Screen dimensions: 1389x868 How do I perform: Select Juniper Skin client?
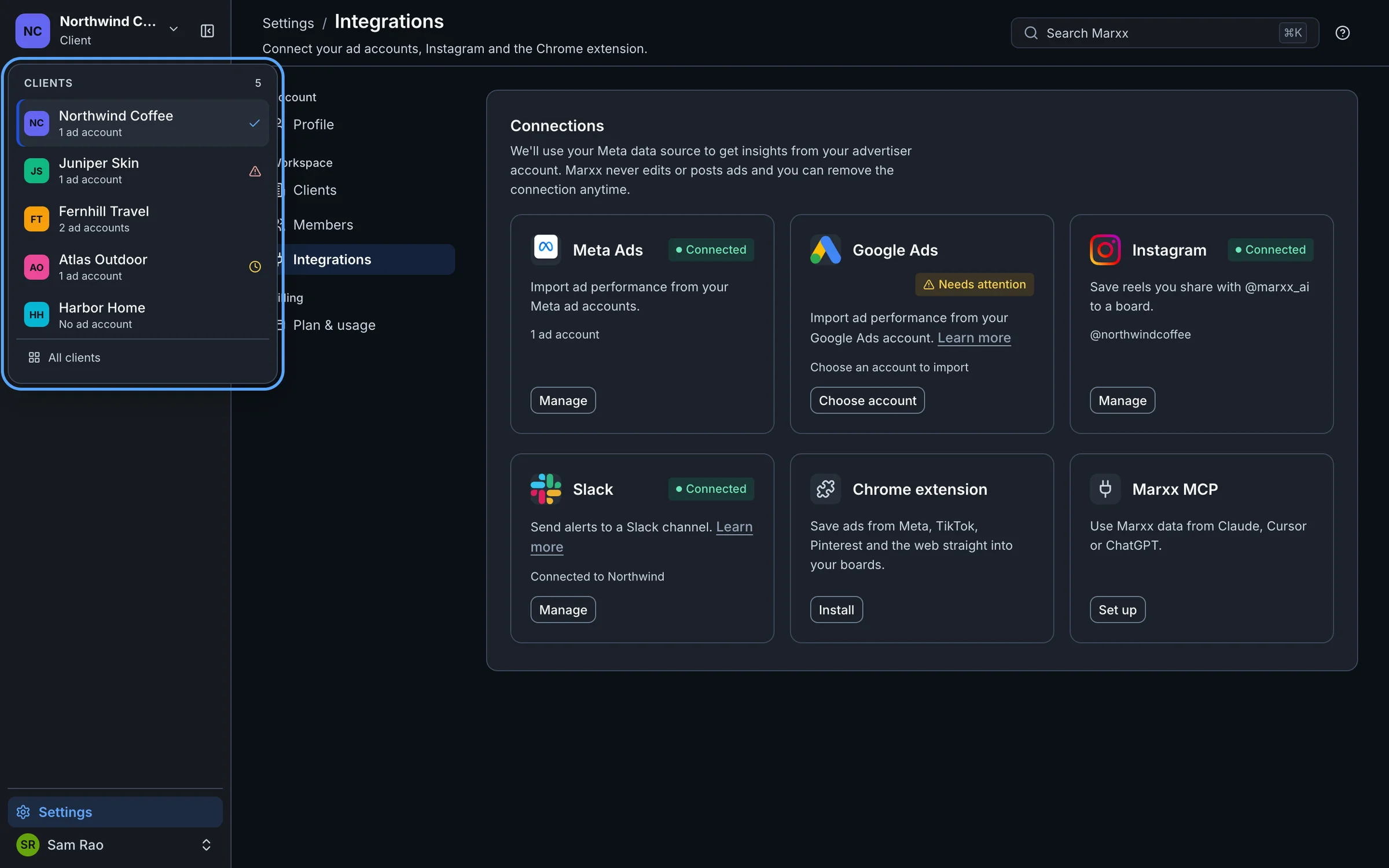pos(143,171)
